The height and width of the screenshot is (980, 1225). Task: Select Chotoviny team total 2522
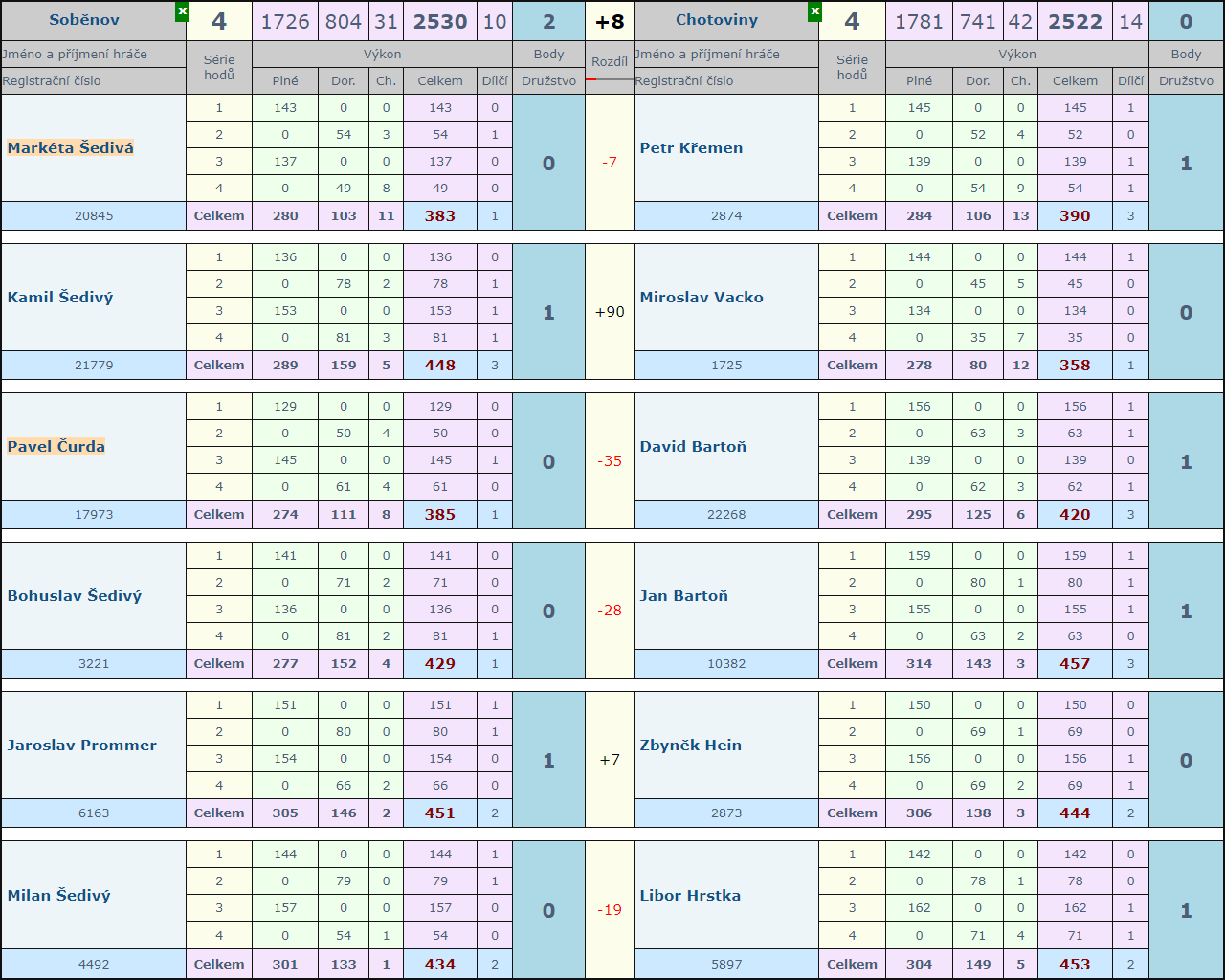pos(1076,21)
